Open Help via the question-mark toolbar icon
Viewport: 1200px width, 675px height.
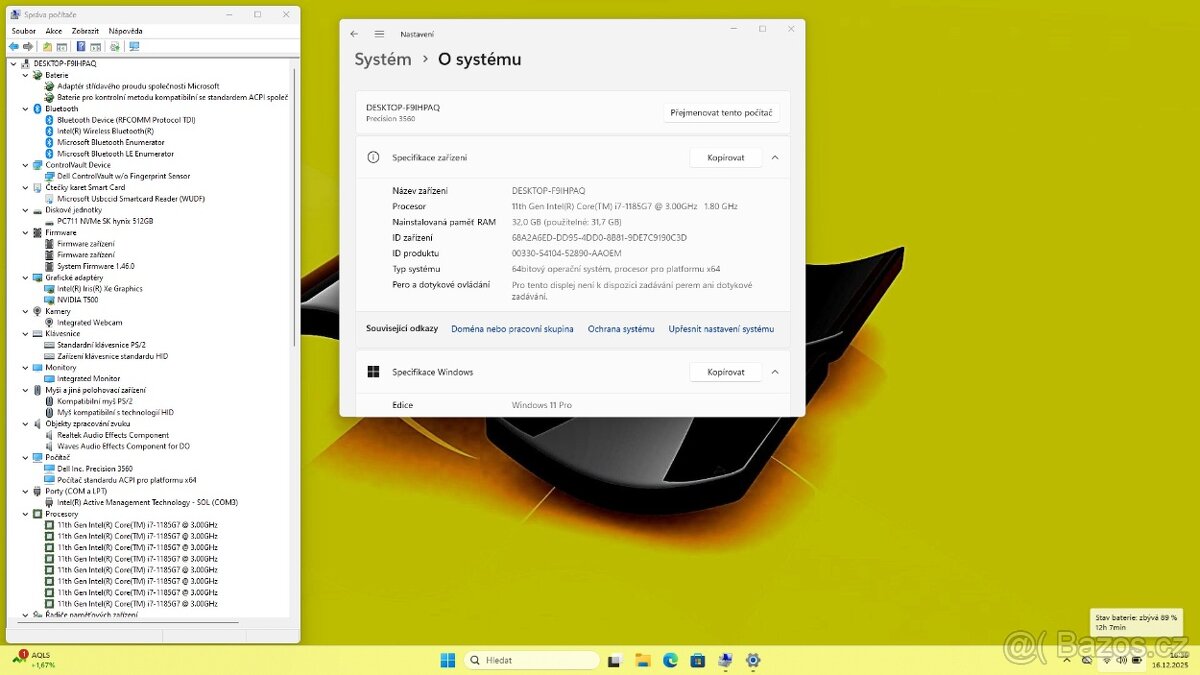click(x=81, y=46)
